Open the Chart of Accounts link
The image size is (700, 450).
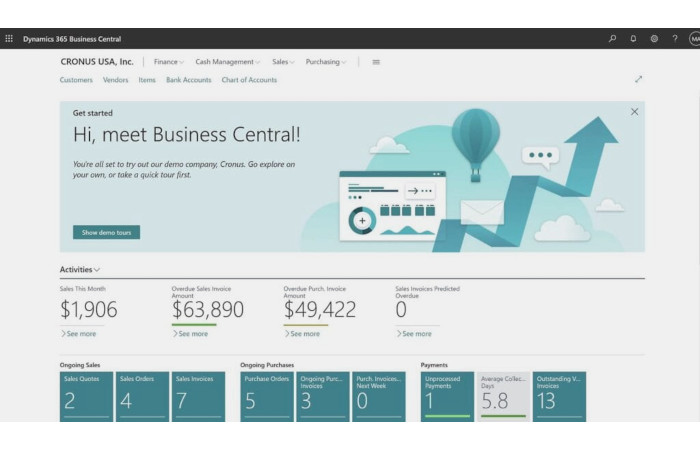tap(249, 80)
